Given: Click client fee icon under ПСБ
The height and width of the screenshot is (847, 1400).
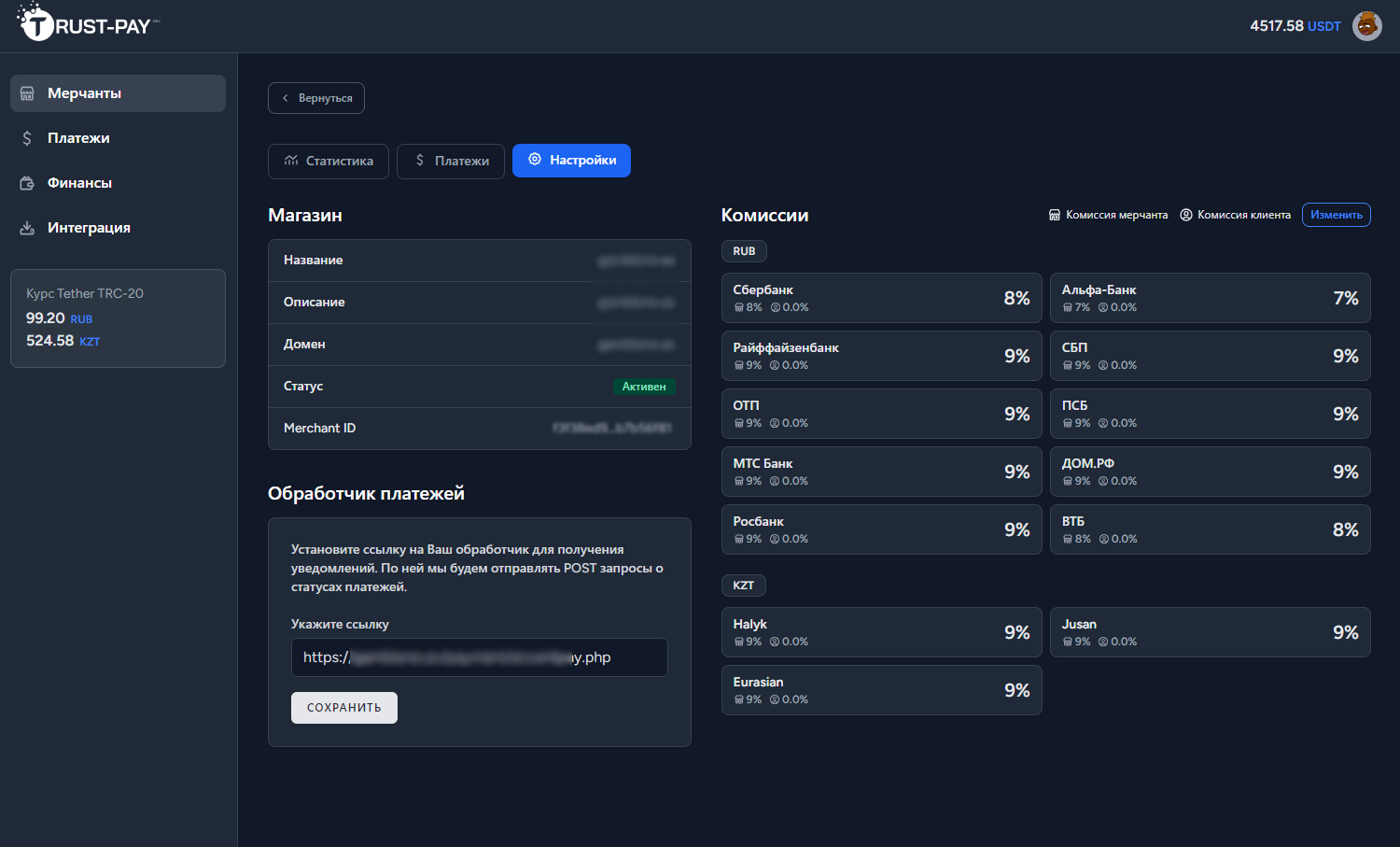Looking at the screenshot, I should coord(1103,423).
